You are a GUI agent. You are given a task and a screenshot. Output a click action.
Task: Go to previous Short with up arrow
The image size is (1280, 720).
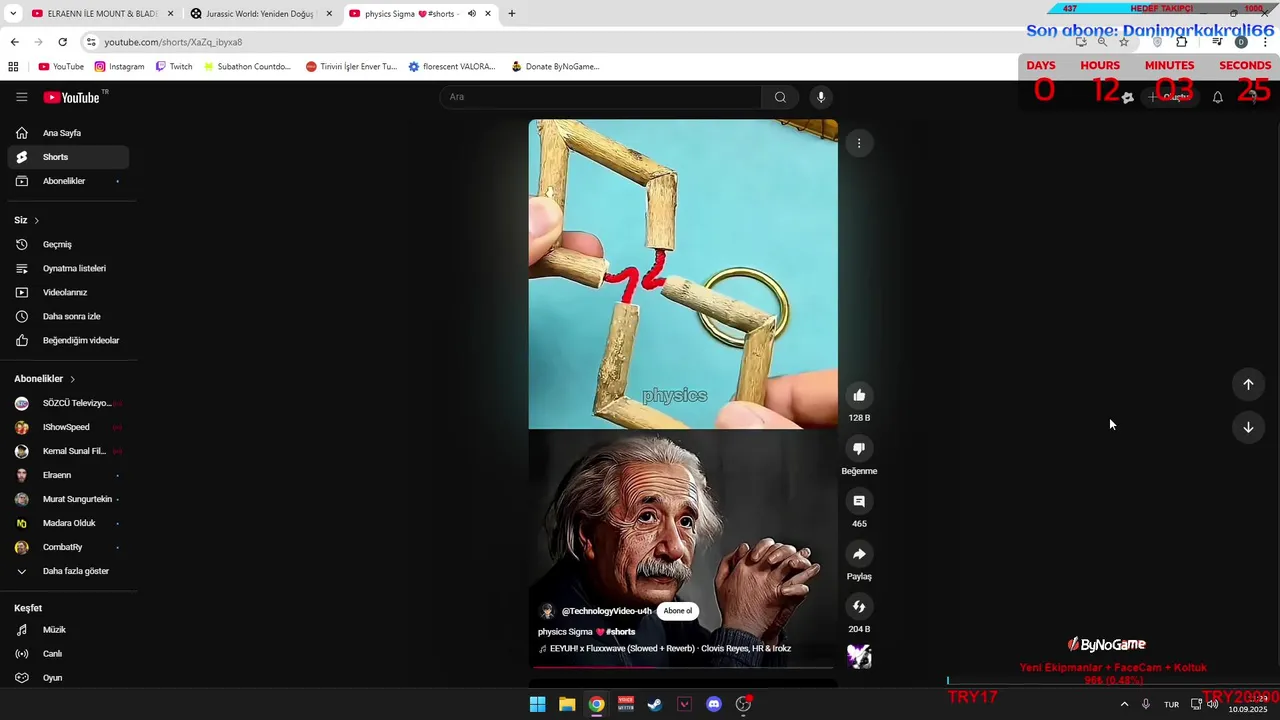coord(1248,384)
